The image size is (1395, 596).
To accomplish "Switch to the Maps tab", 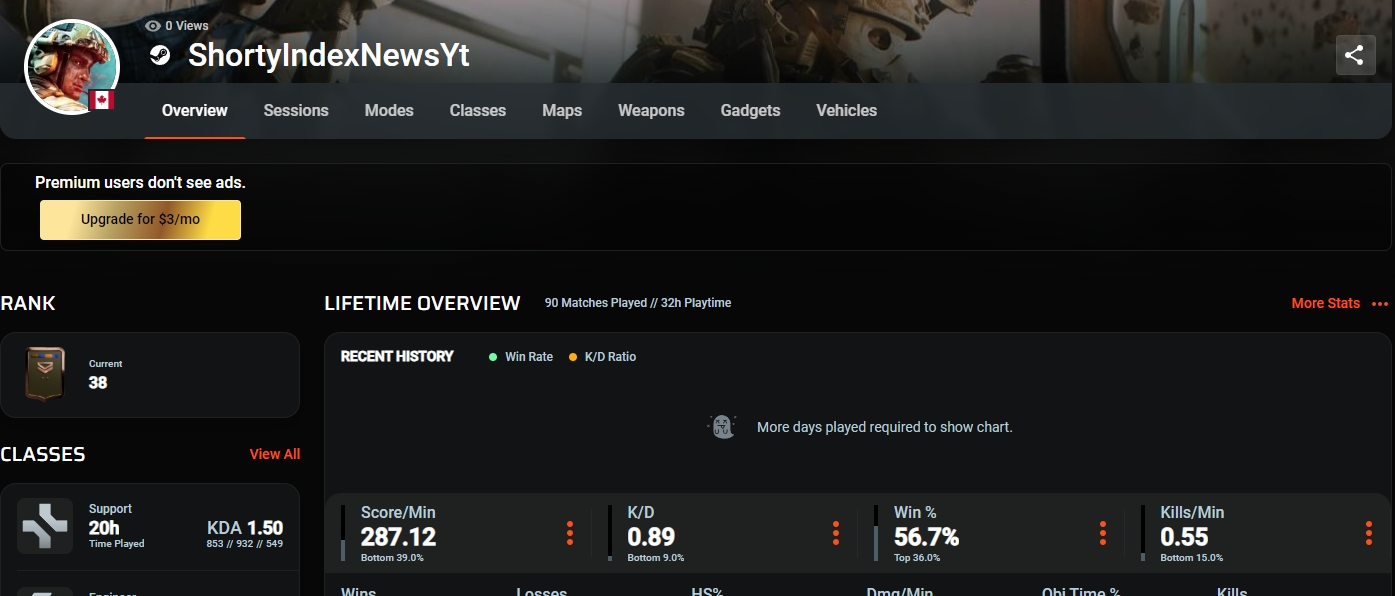I will 562,110.
